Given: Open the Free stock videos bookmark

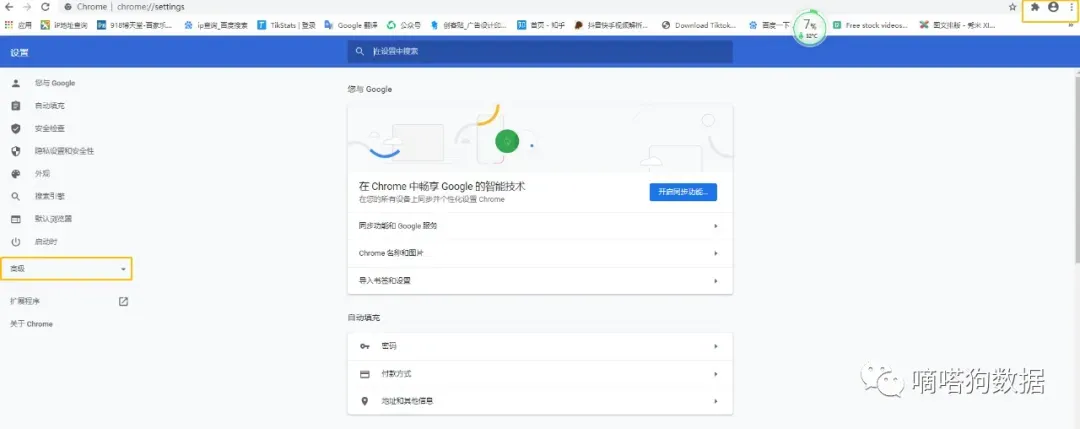Looking at the screenshot, I should (x=871, y=25).
